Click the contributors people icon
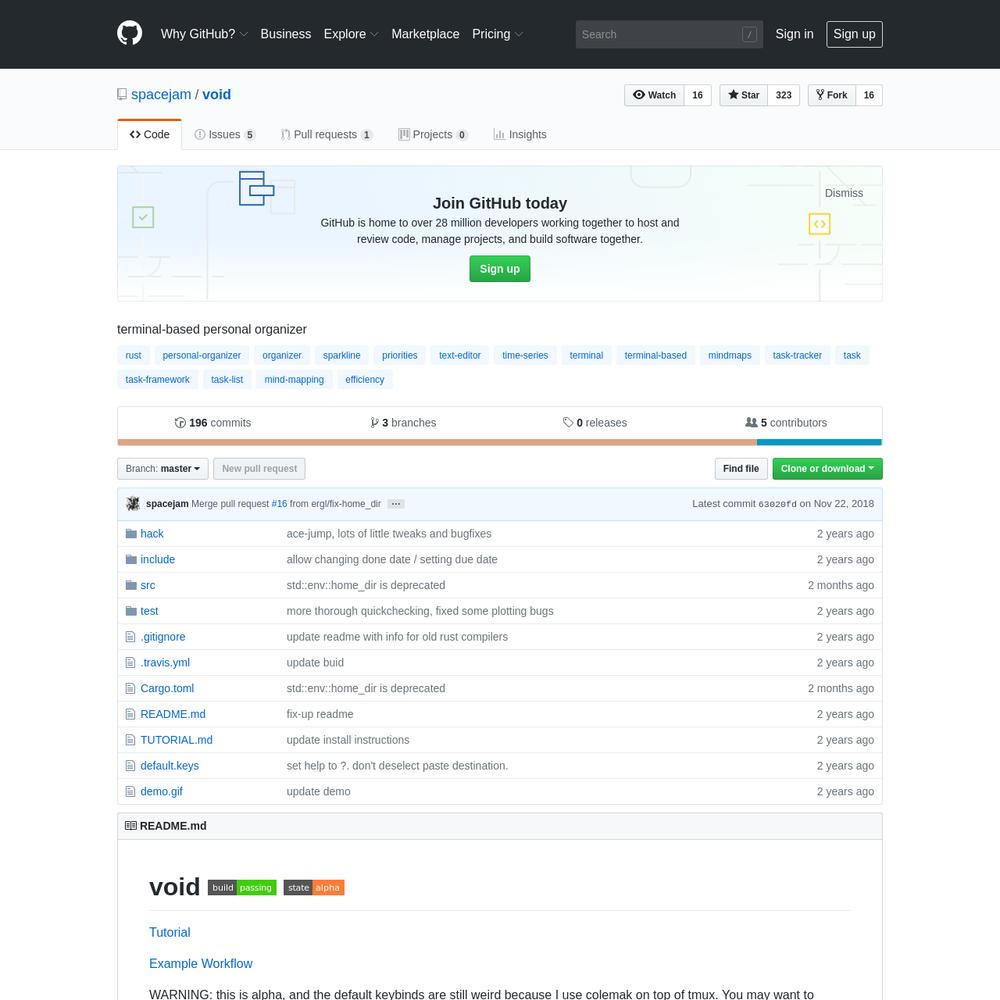This screenshot has height=1000, width=1000. 751,422
